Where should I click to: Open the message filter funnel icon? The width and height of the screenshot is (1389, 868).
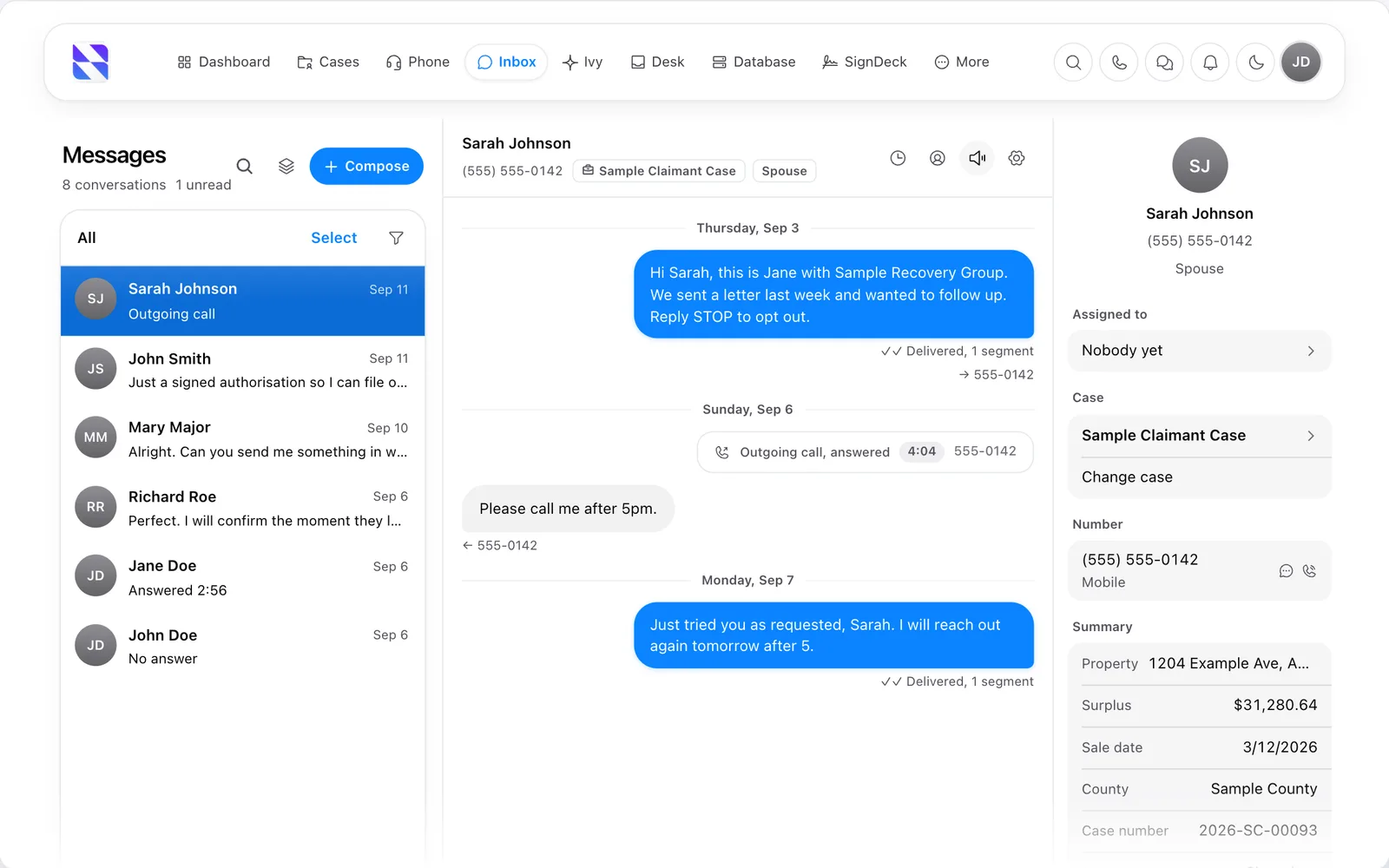coord(396,238)
